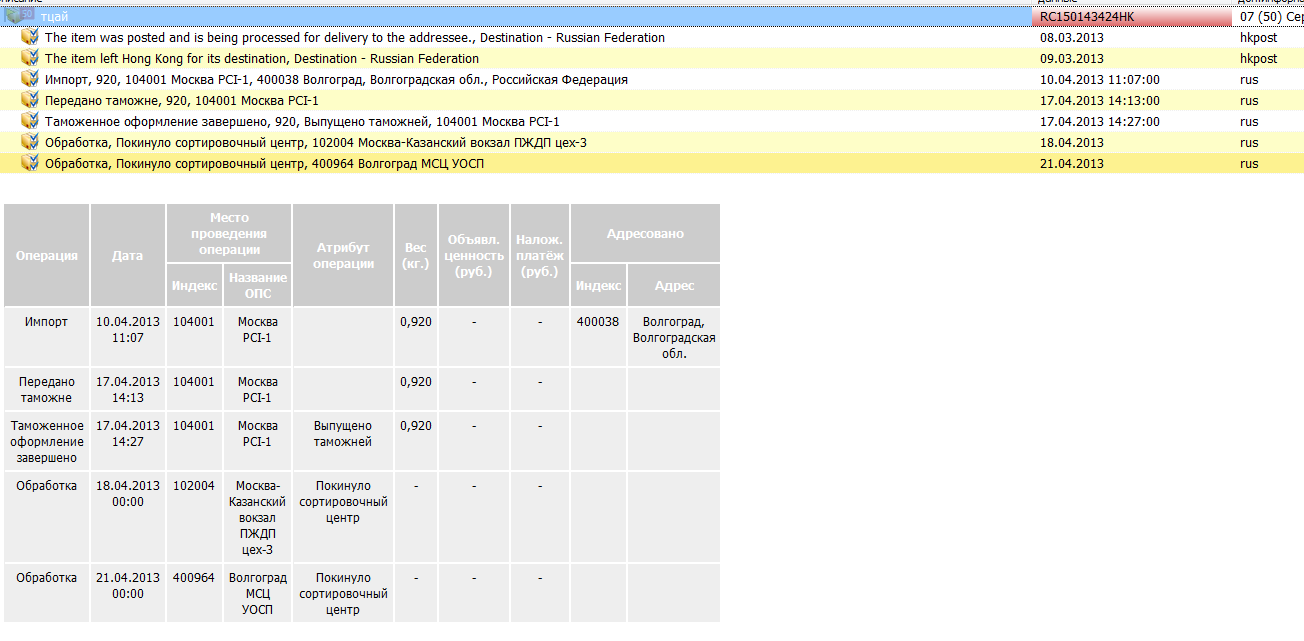
Task: Click timestamp "17.04.2013 14:13:00" in the event list
Action: 1100,101
